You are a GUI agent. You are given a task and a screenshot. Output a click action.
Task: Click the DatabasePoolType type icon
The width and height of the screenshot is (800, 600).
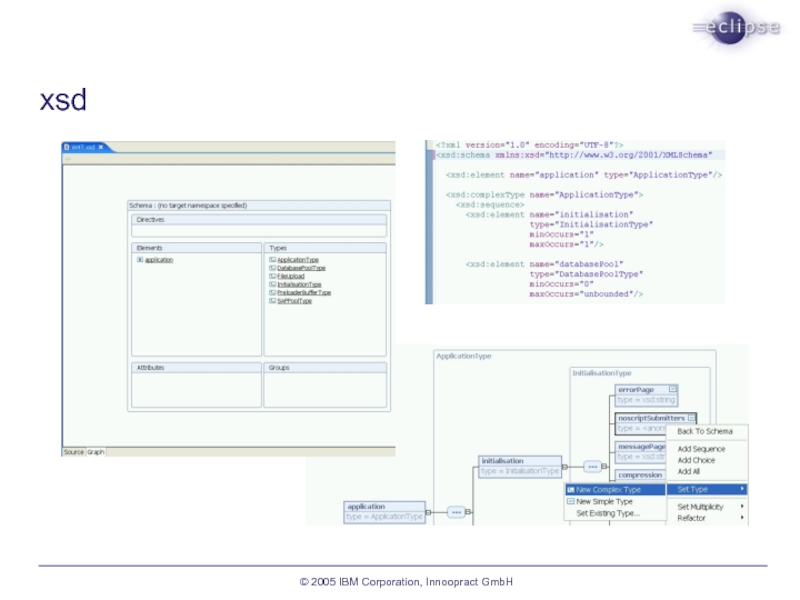[272, 268]
